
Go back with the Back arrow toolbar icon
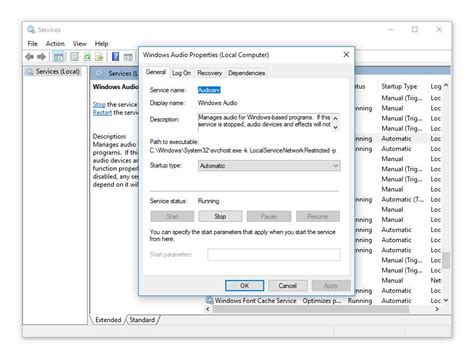pos(29,57)
